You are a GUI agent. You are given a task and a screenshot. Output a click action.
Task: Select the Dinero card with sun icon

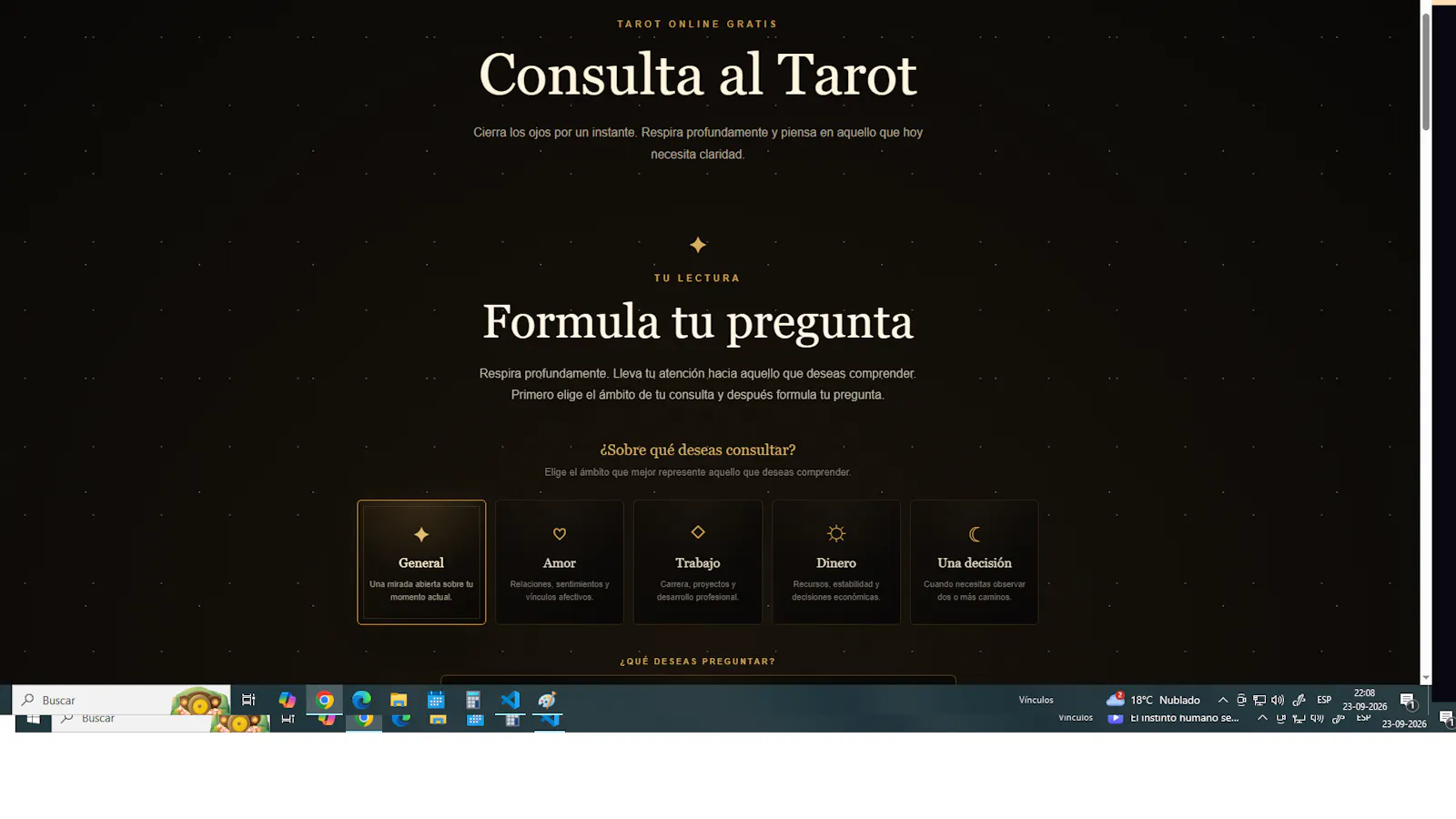(836, 562)
